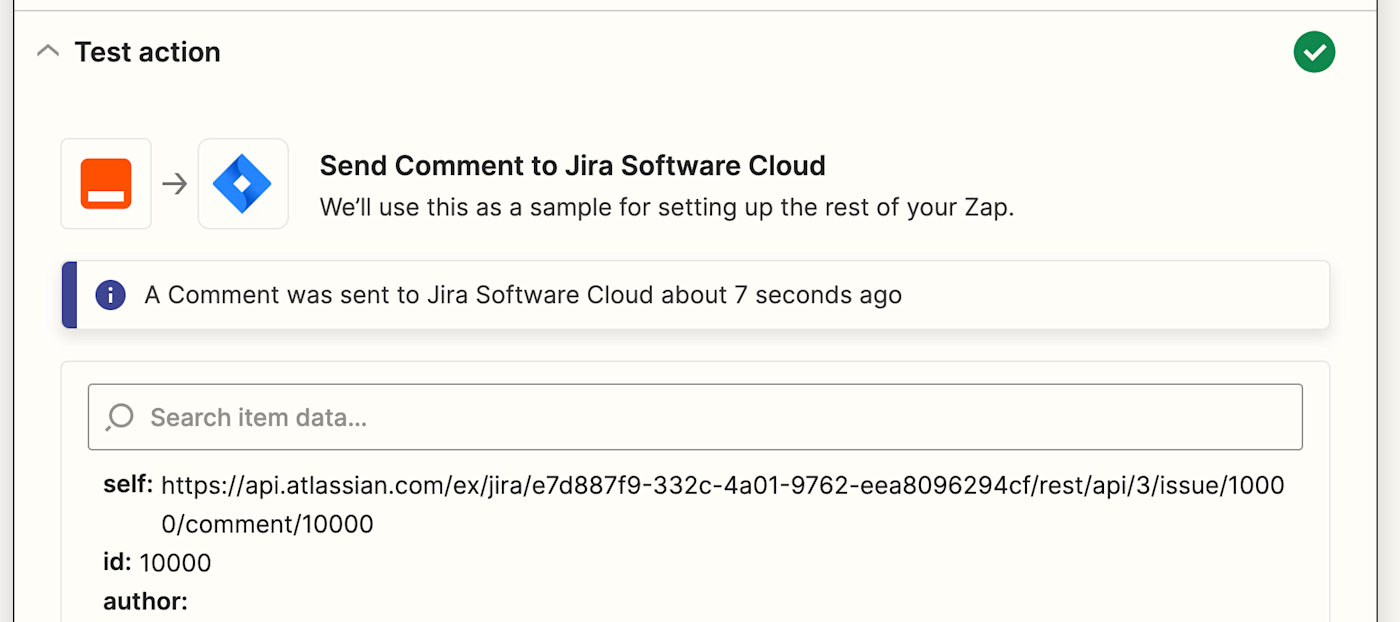Click the orange trigger app icon
Image resolution: width=1400 pixels, height=622 pixels.
coord(106,184)
